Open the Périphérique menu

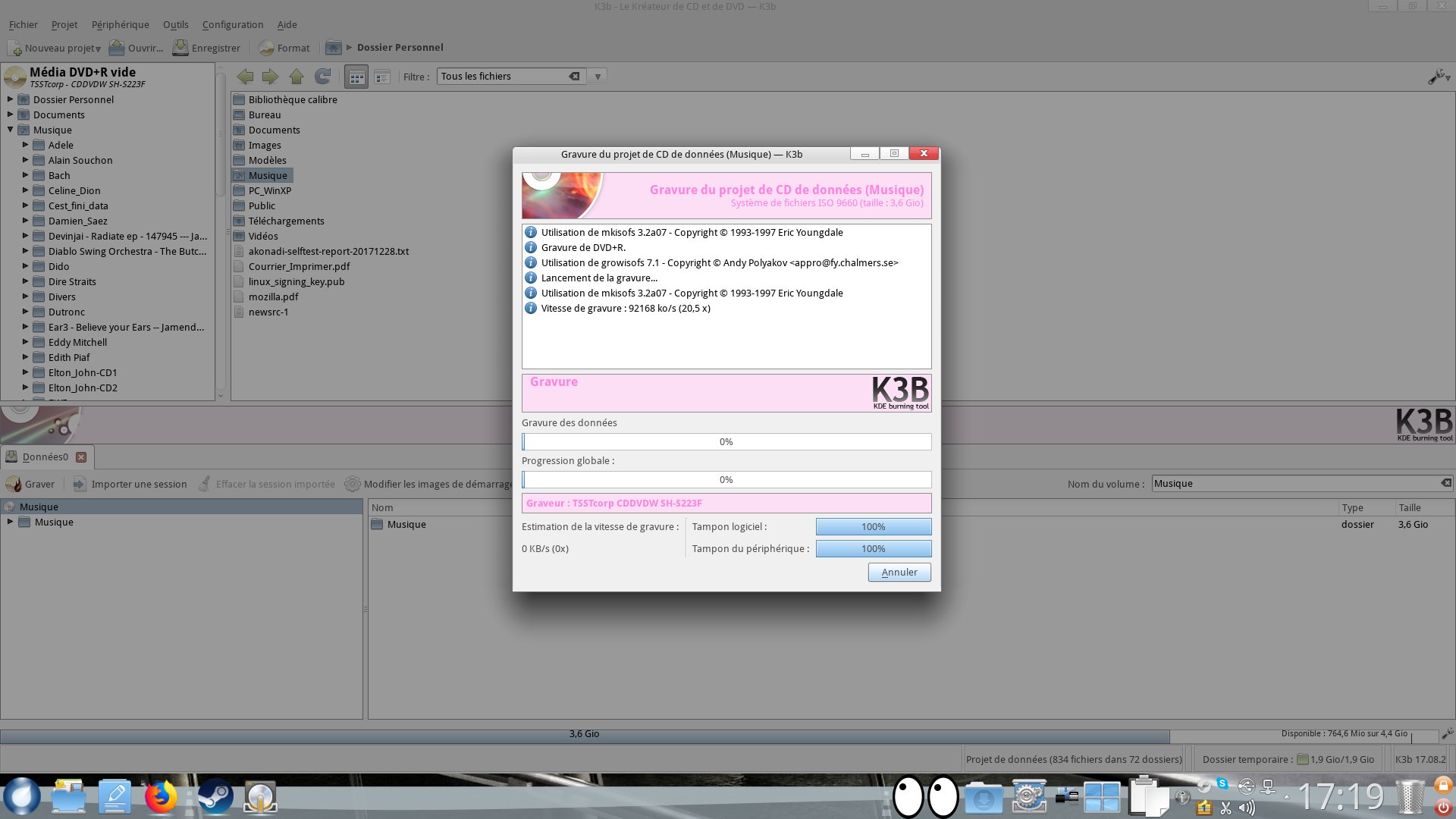point(120,24)
